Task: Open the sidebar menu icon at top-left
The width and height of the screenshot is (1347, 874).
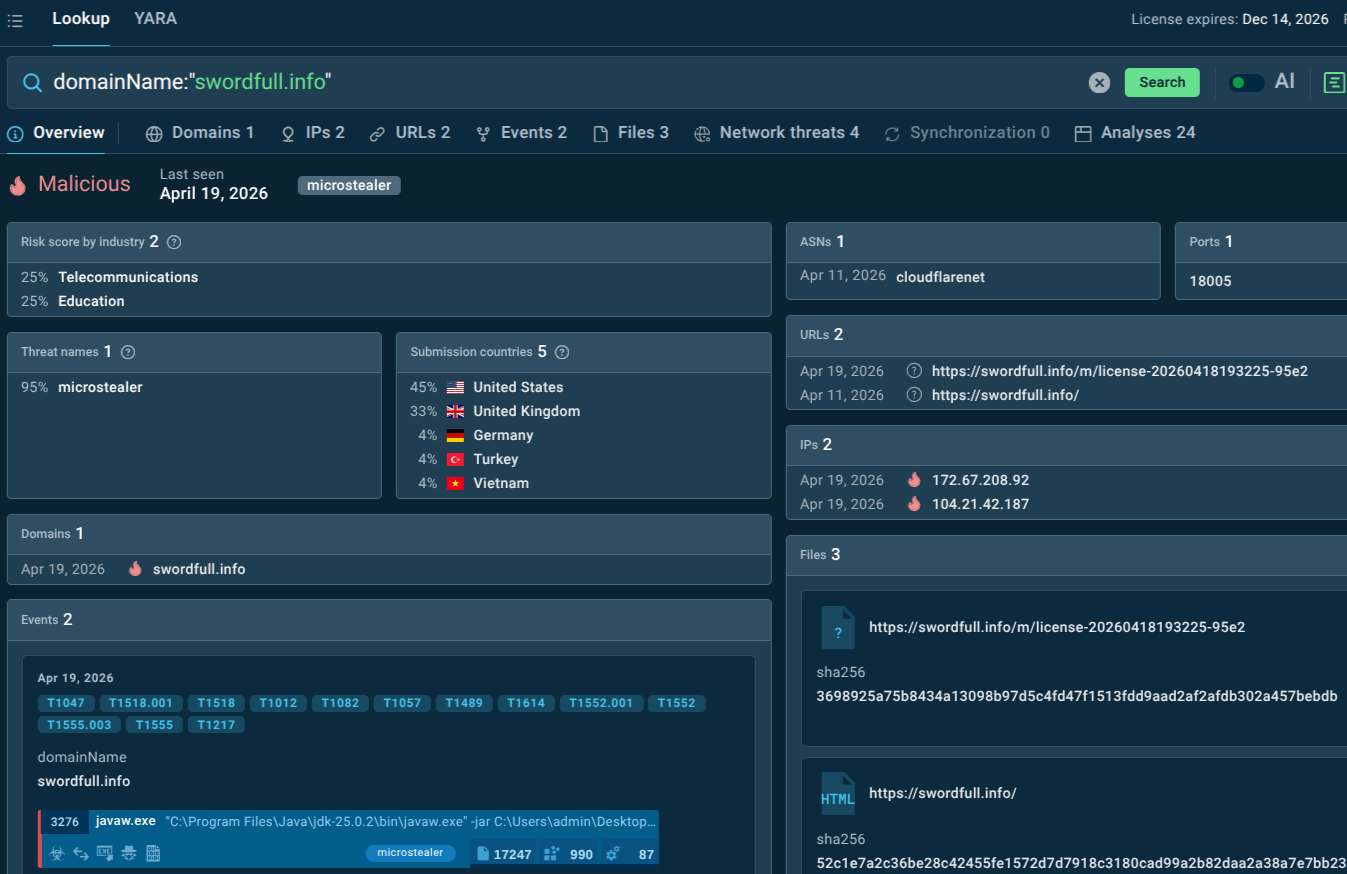Action: point(15,20)
